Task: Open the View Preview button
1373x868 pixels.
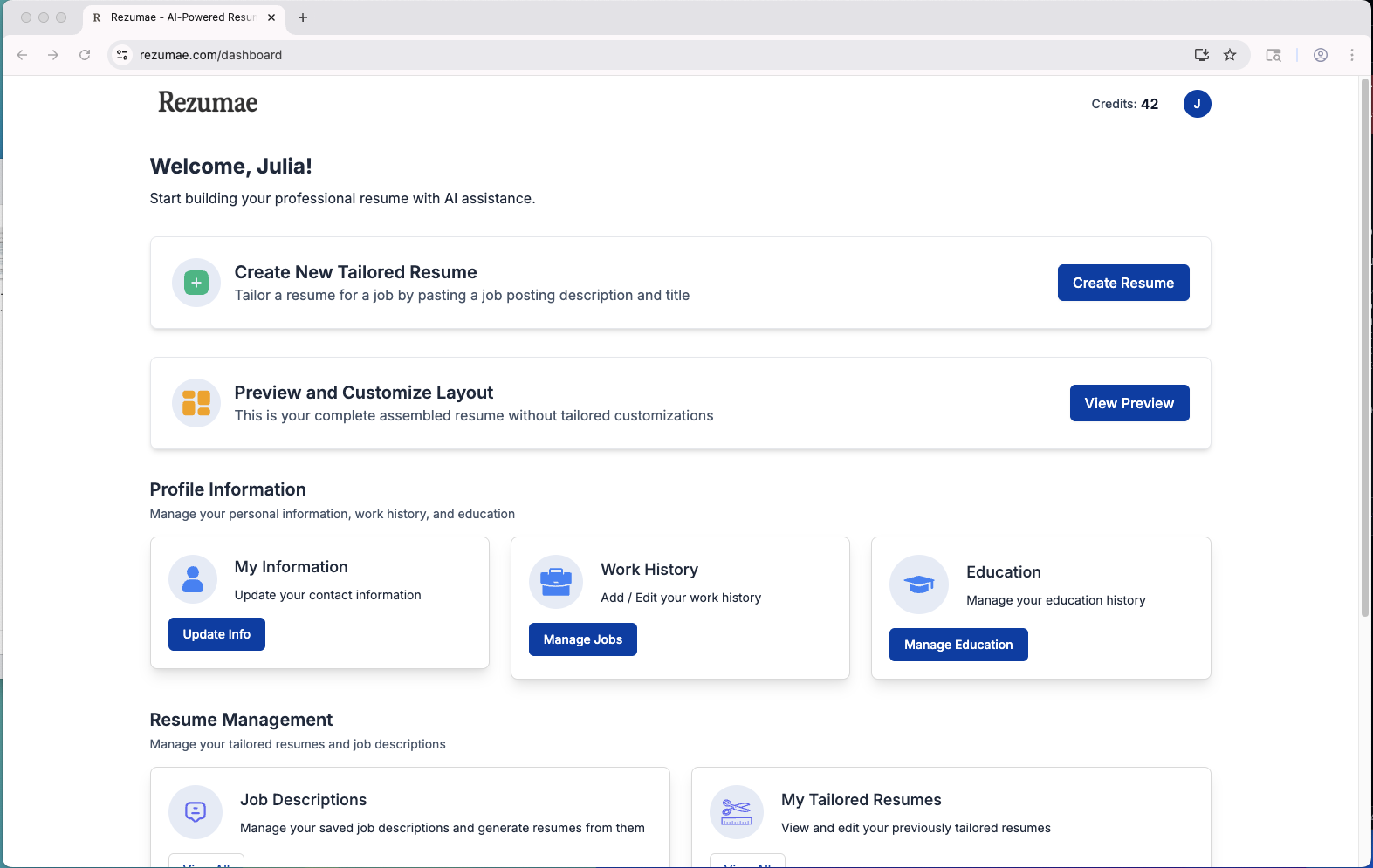Action: (x=1129, y=403)
